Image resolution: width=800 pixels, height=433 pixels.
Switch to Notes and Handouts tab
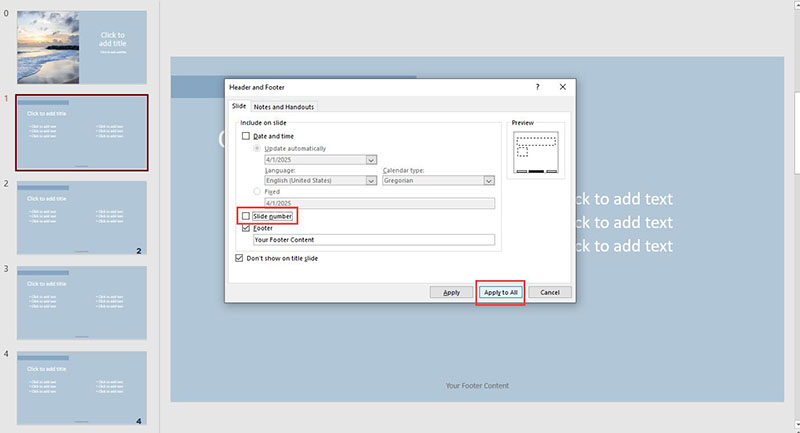pos(284,107)
